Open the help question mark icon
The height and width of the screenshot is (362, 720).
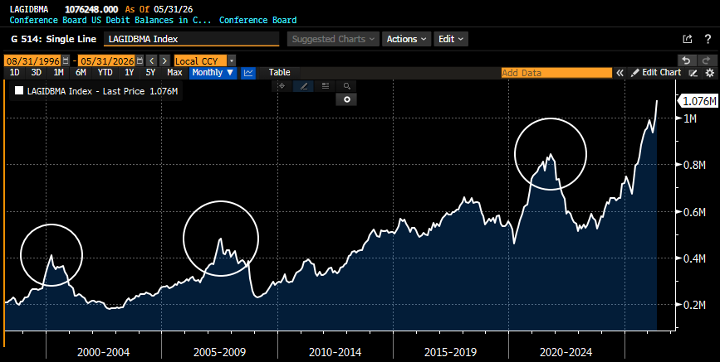click(x=708, y=39)
